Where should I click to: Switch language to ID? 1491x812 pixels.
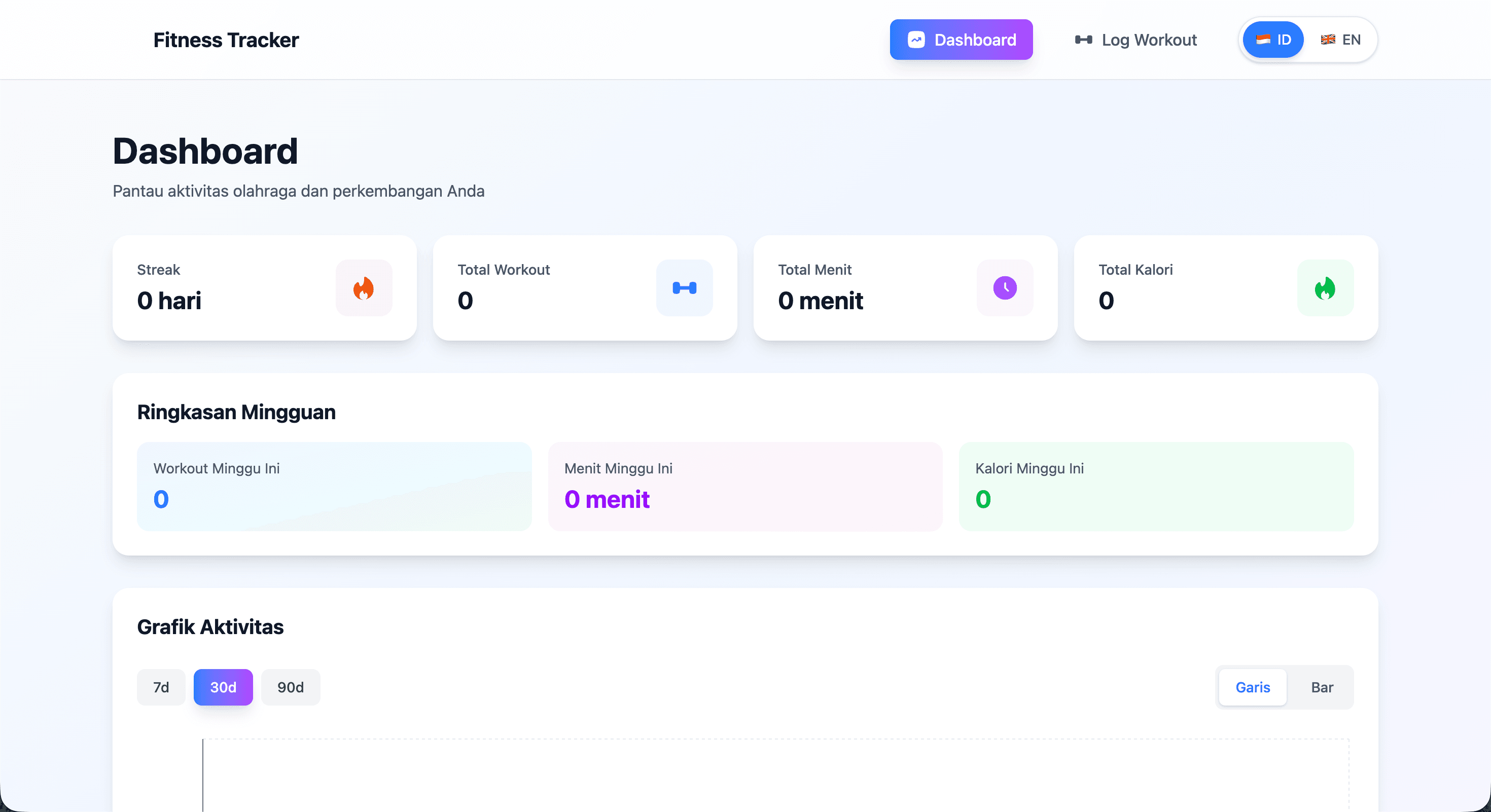point(1273,40)
